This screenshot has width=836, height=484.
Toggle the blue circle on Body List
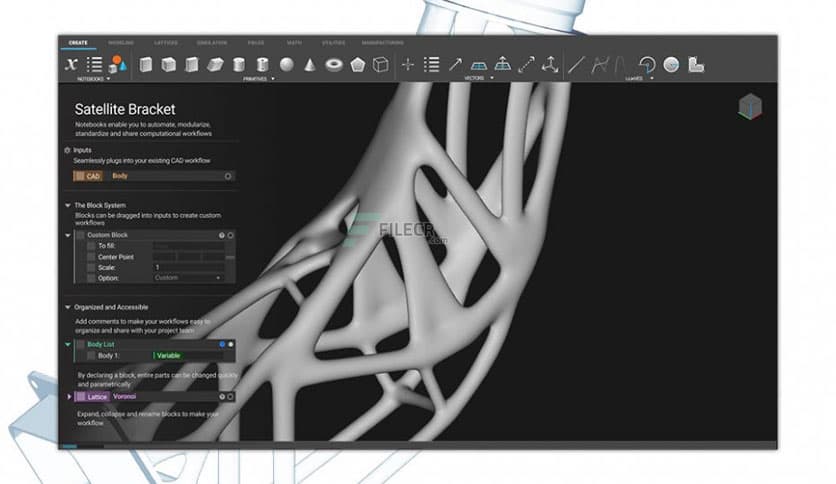[x=222, y=344]
